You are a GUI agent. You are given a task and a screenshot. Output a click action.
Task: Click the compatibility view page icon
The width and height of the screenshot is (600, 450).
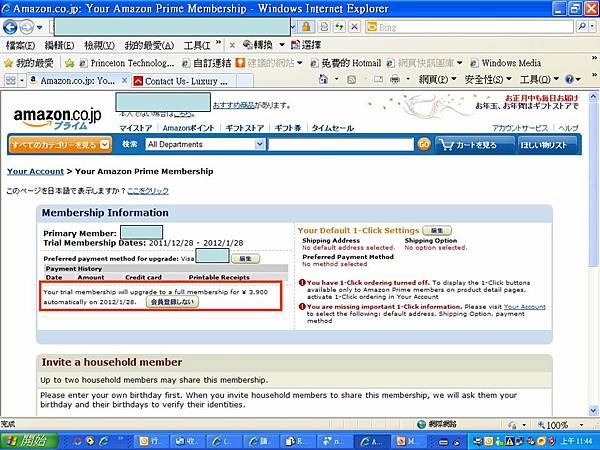pyautogui.click(x=324, y=27)
